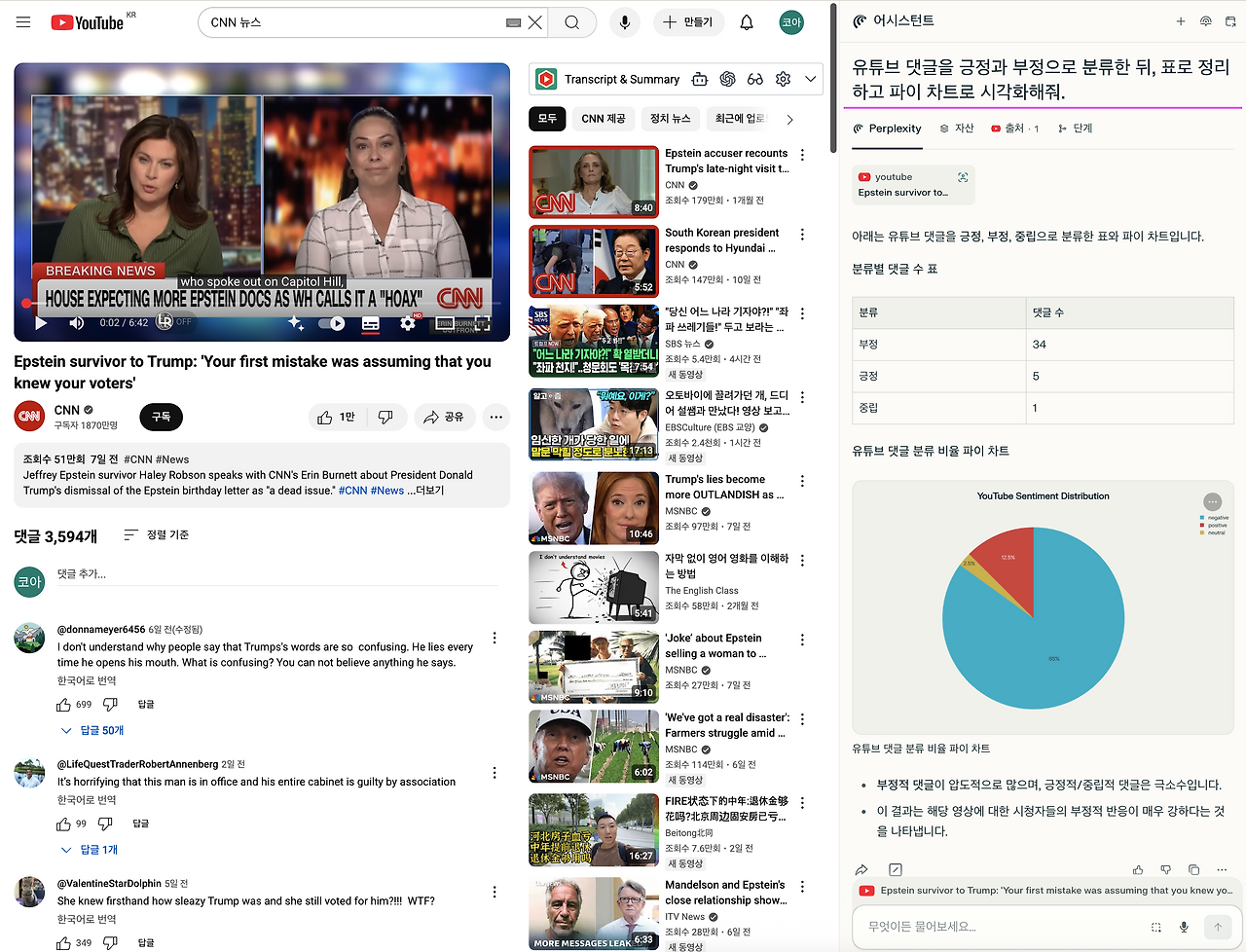The height and width of the screenshot is (952, 1246).
Task: Open the youtube source card in assistant
Action: (x=913, y=185)
